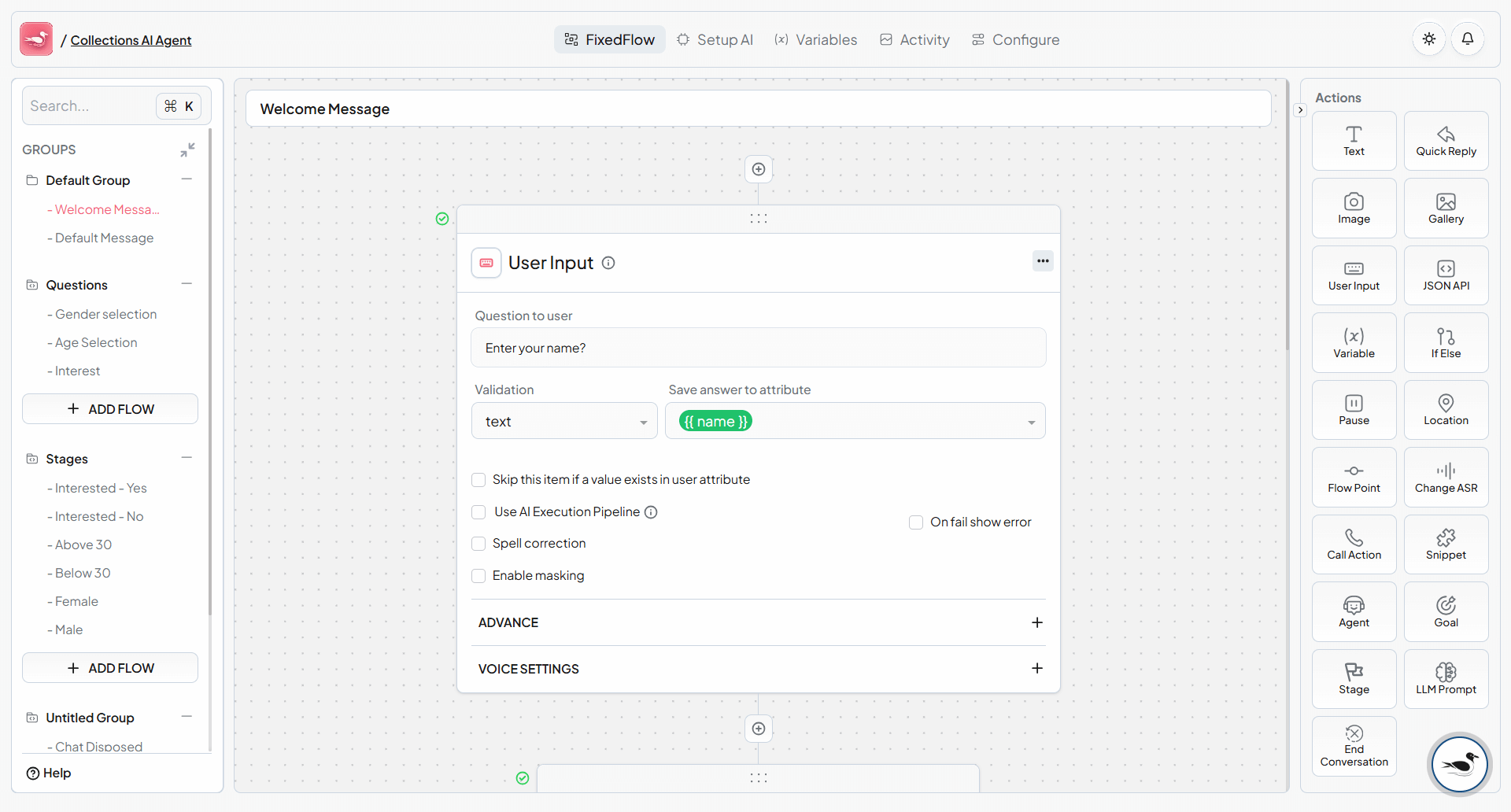Open the User Input node options menu

[x=1043, y=260]
